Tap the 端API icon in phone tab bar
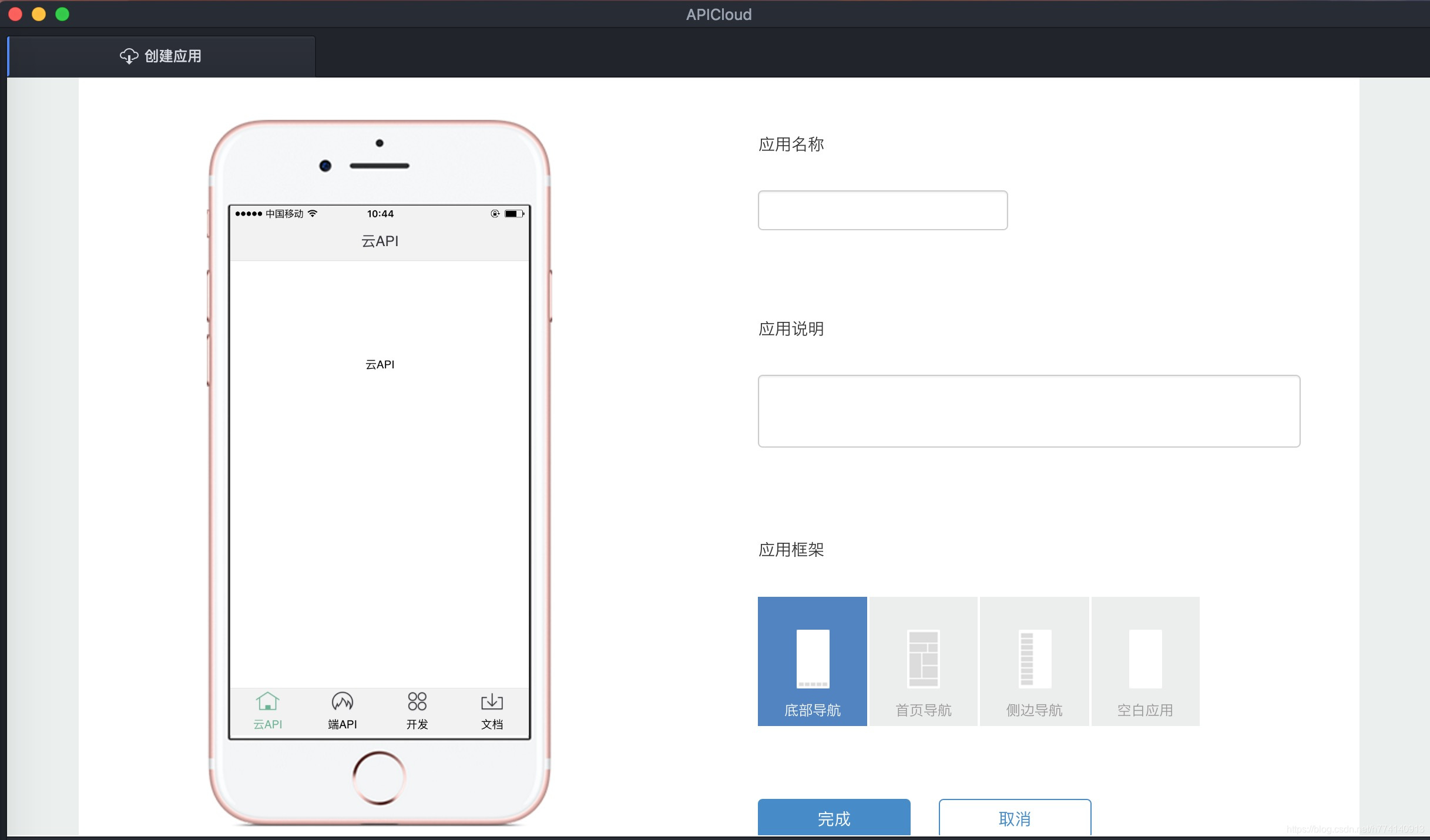Image resolution: width=1430 pixels, height=840 pixels. point(343,701)
